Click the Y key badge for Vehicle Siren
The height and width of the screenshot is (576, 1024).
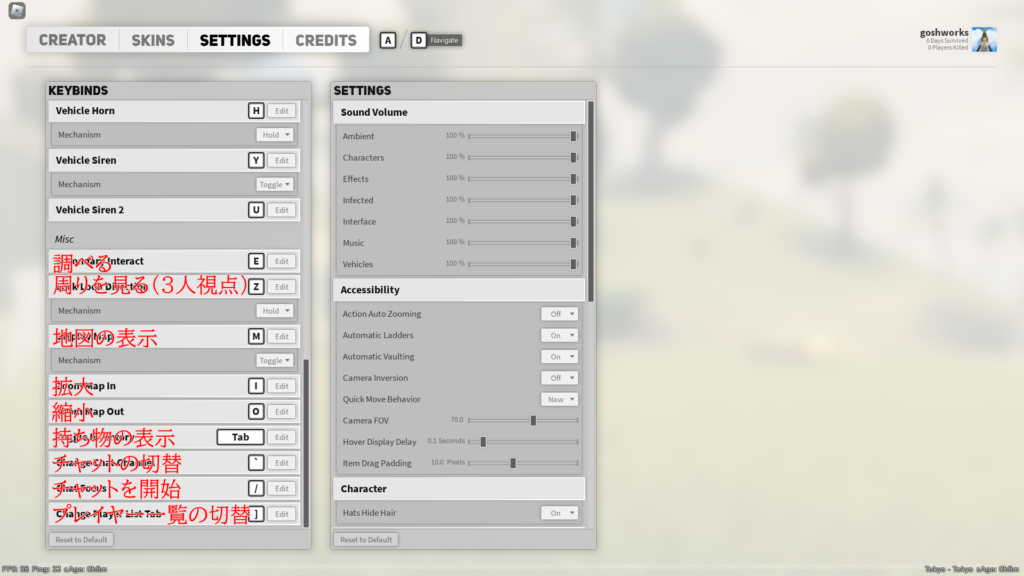point(256,160)
